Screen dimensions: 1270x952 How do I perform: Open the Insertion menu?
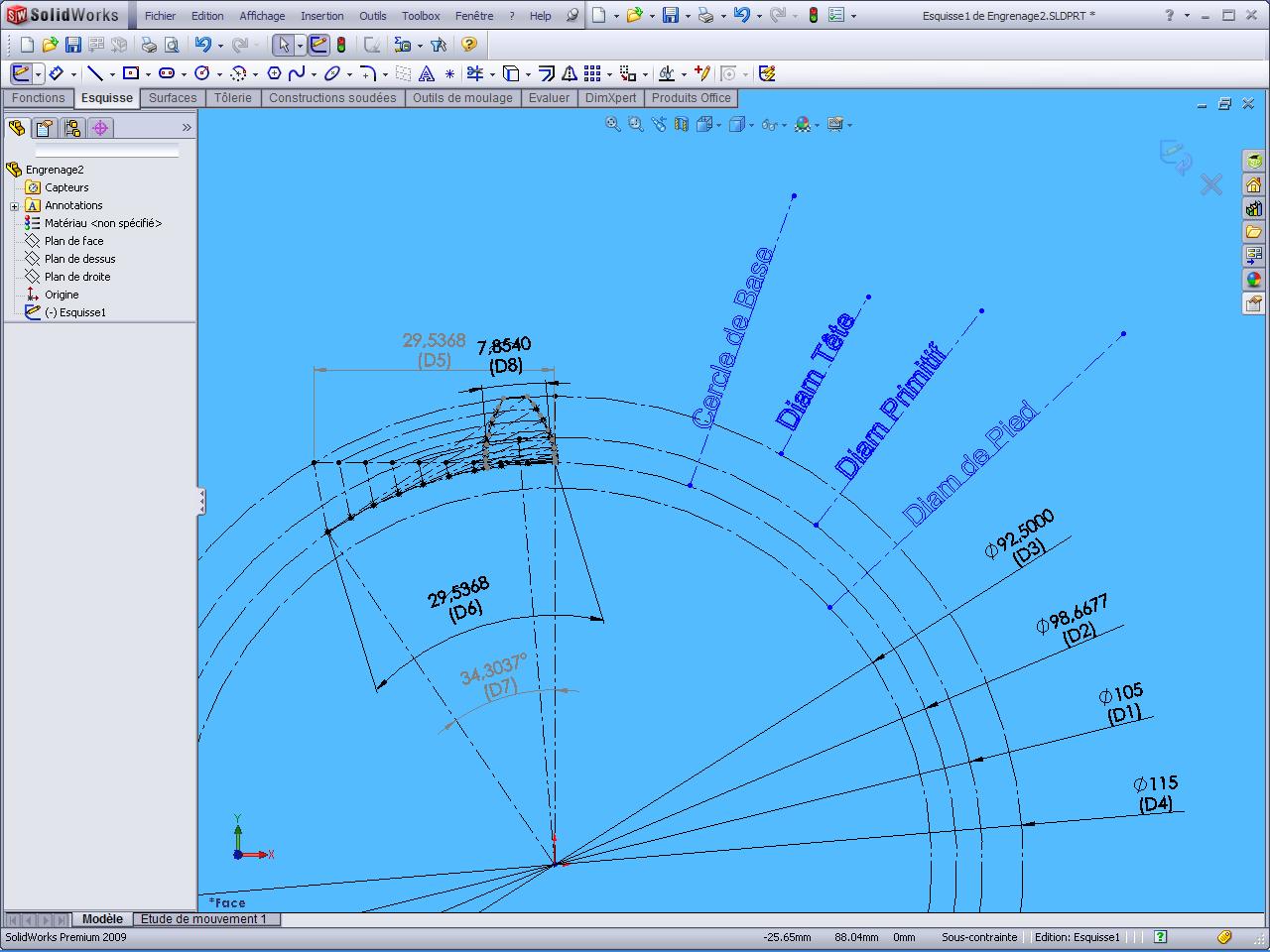pos(321,16)
